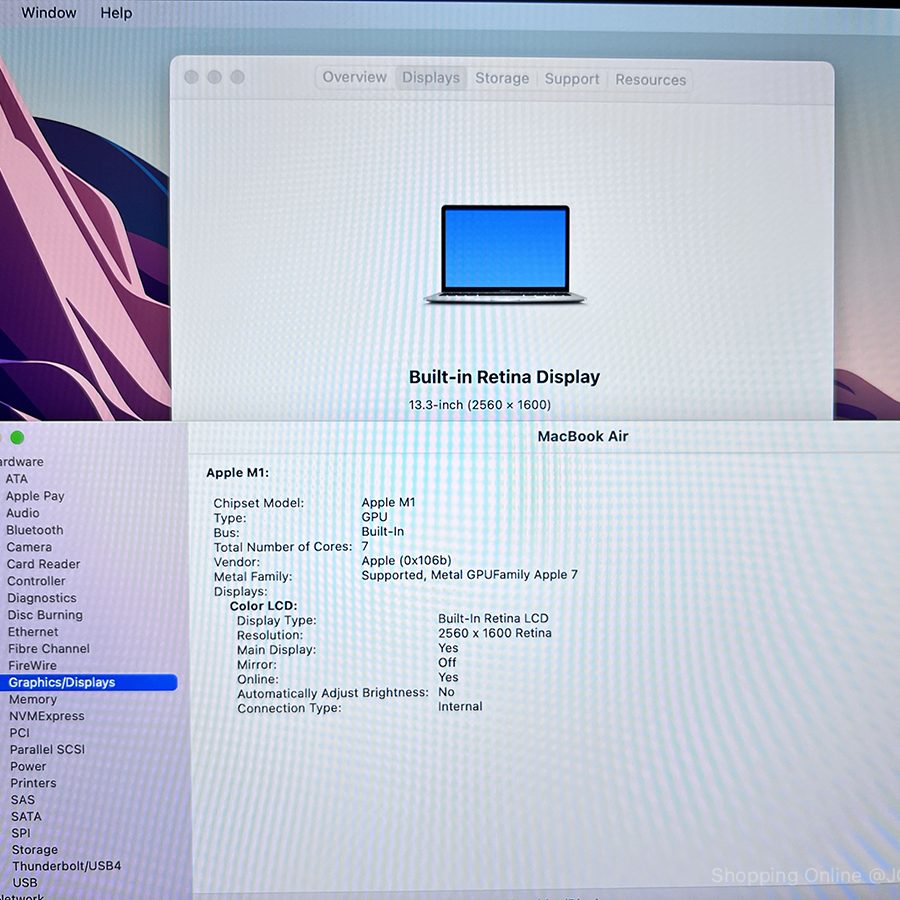Viewport: 900px width, 900px height.
Task: Open the Audio hardware section
Action: (x=23, y=513)
